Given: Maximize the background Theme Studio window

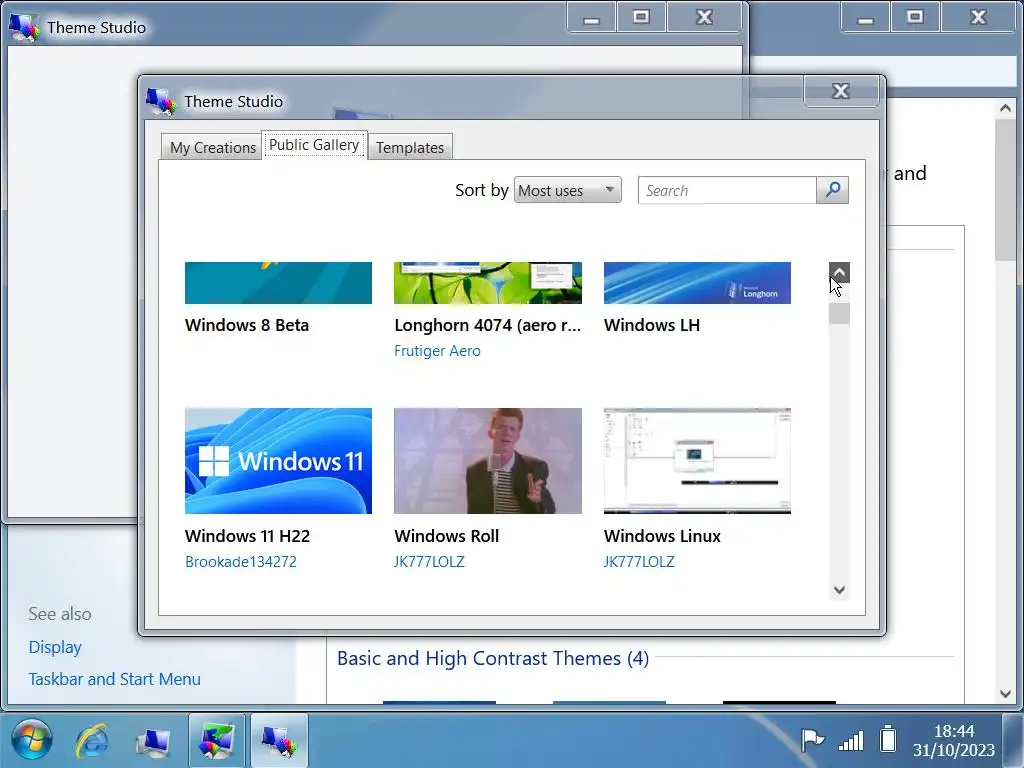Looking at the screenshot, I should click(x=641, y=17).
